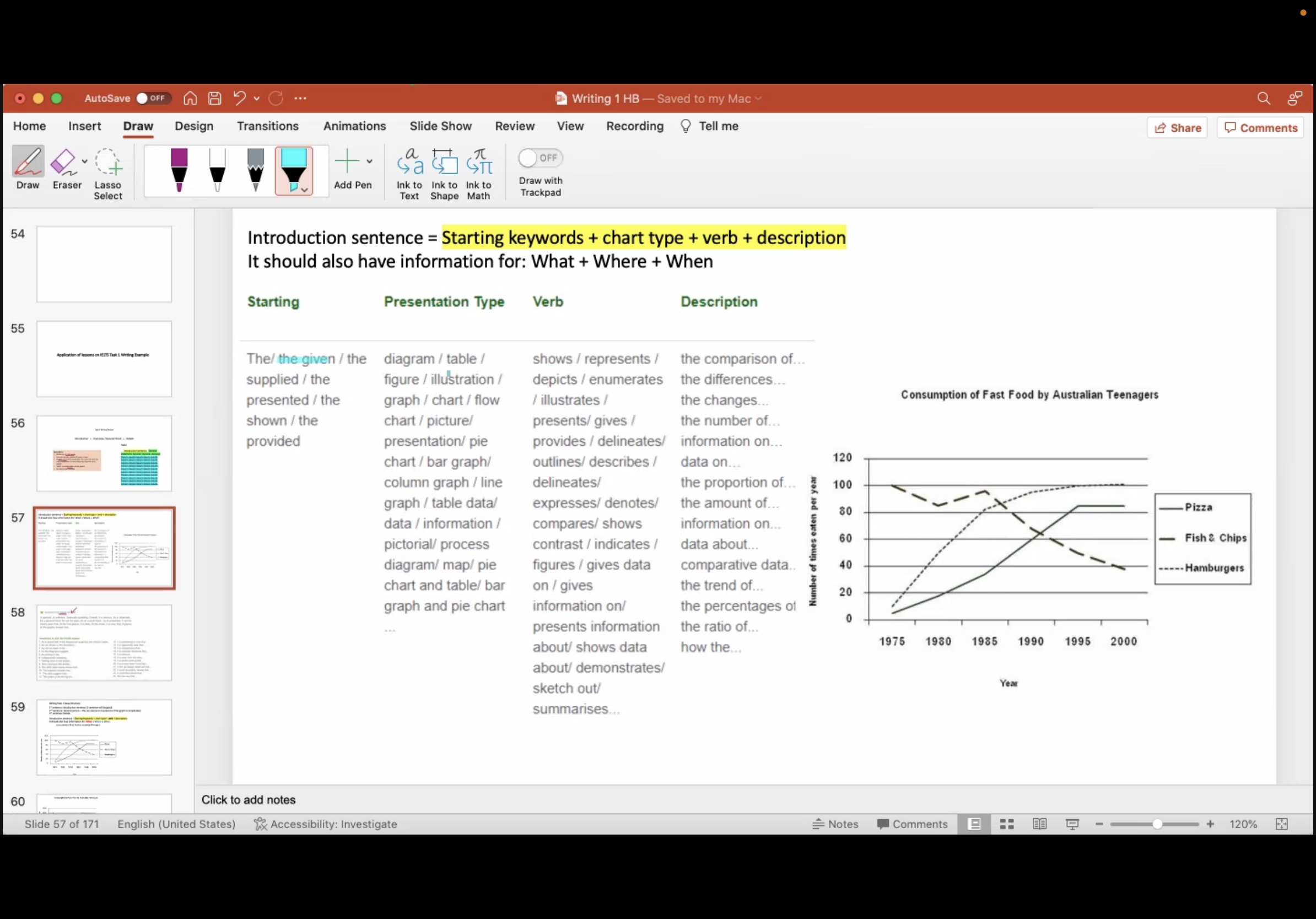Fit slide to current window

tap(1282, 824)
